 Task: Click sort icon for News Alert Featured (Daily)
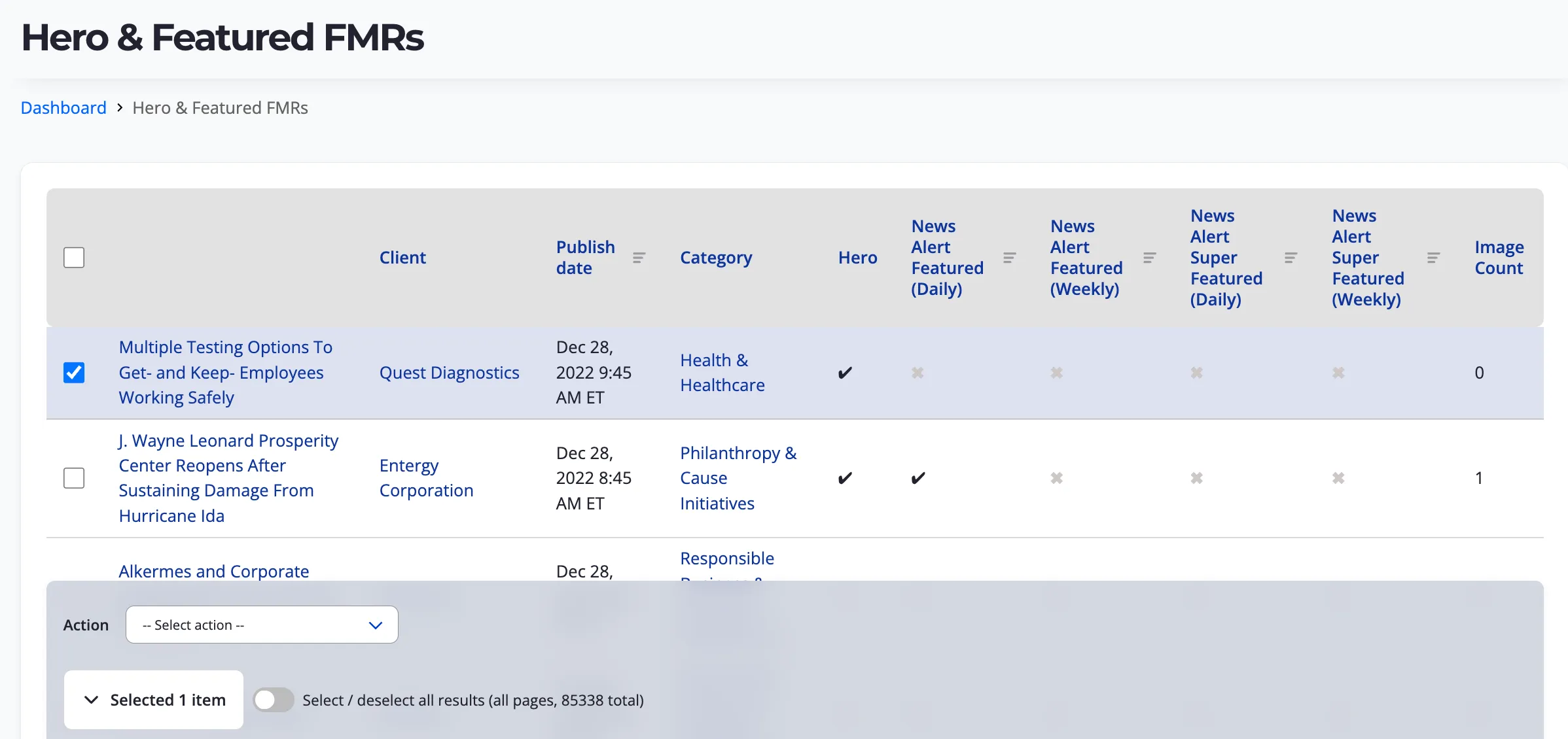(x=1010, y=258)
